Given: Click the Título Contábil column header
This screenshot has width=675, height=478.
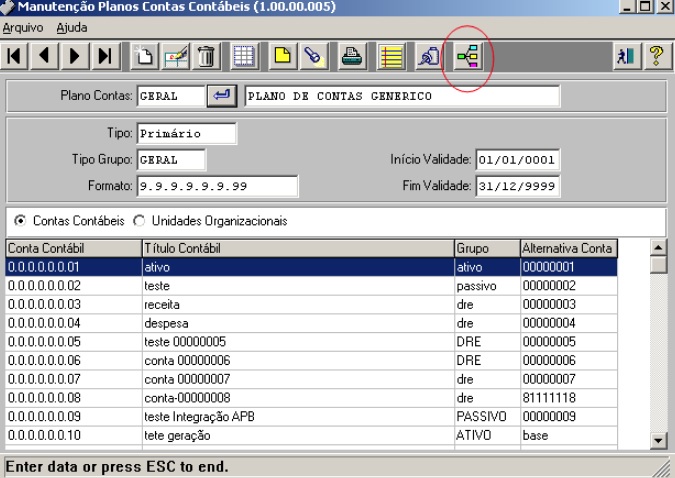Looking at the screenshot, I should point(298,248).
